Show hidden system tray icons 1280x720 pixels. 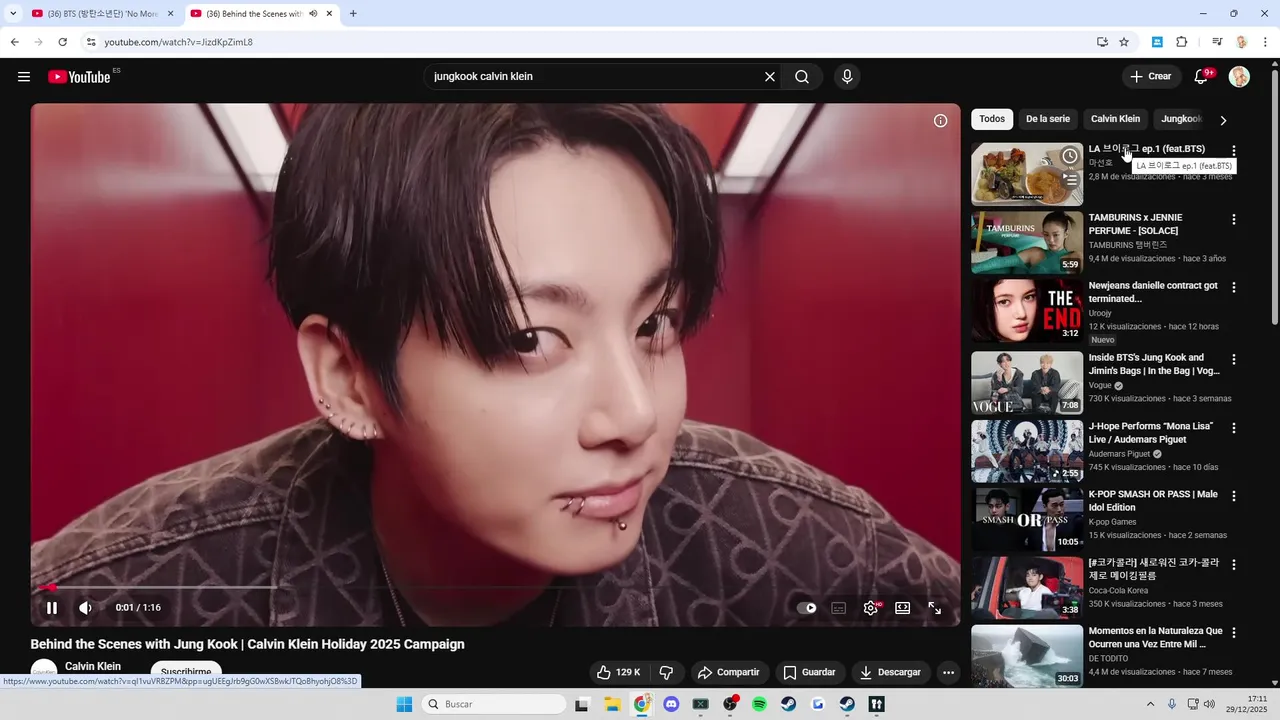click(x=1150, y=705)
